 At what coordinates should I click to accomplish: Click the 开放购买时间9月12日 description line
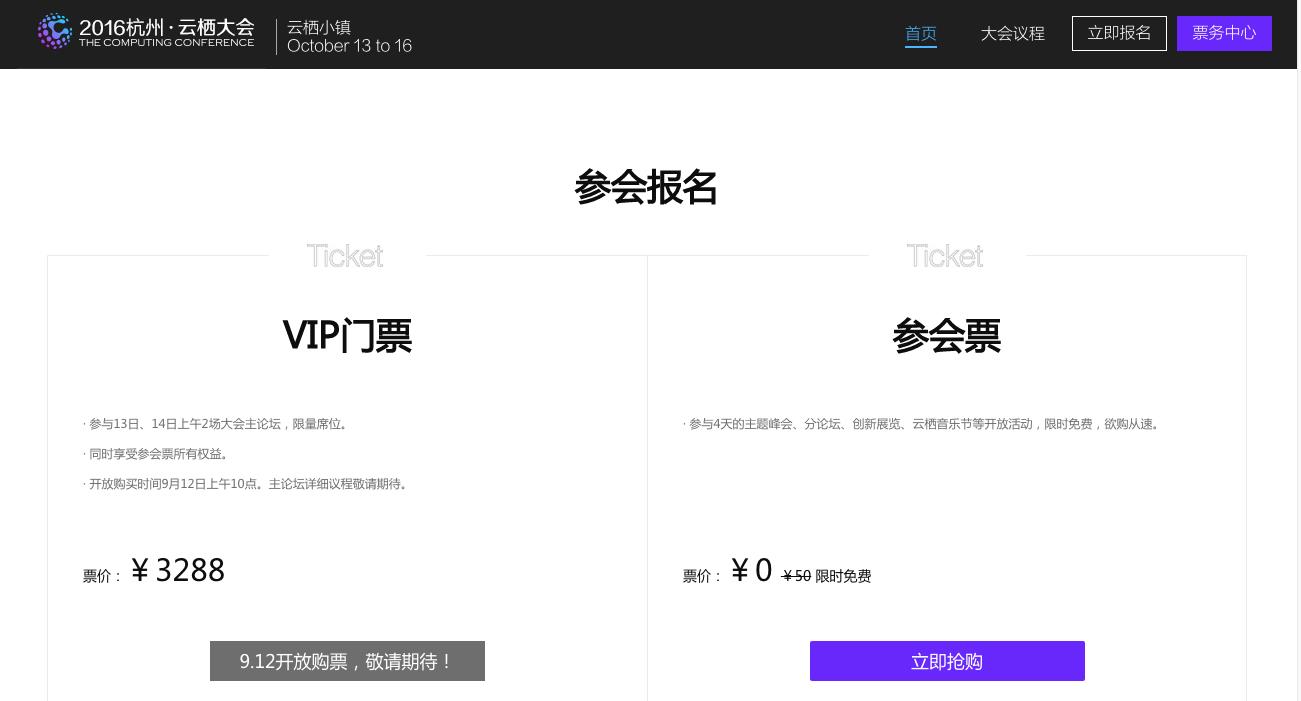click(248, 484)
